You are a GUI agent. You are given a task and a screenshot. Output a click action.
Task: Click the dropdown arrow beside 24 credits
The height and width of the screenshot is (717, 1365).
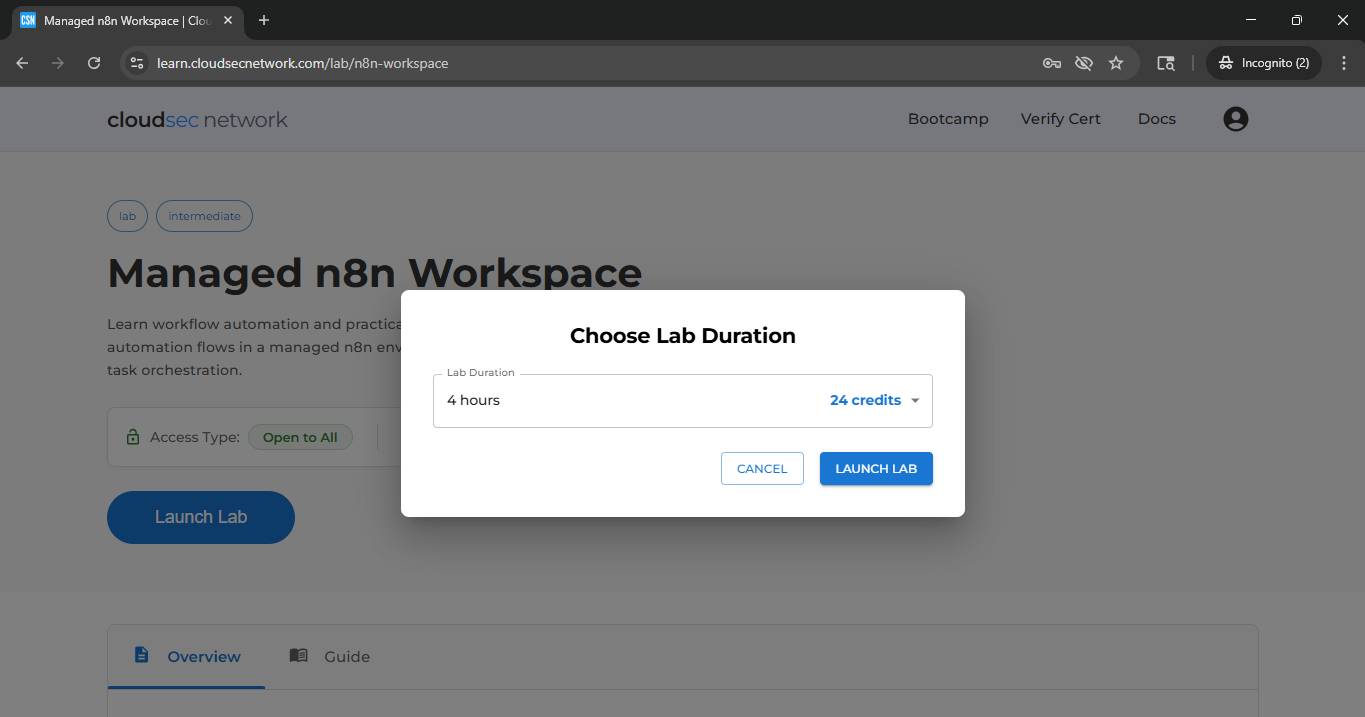pyautogui.click(x=915, y=401)
